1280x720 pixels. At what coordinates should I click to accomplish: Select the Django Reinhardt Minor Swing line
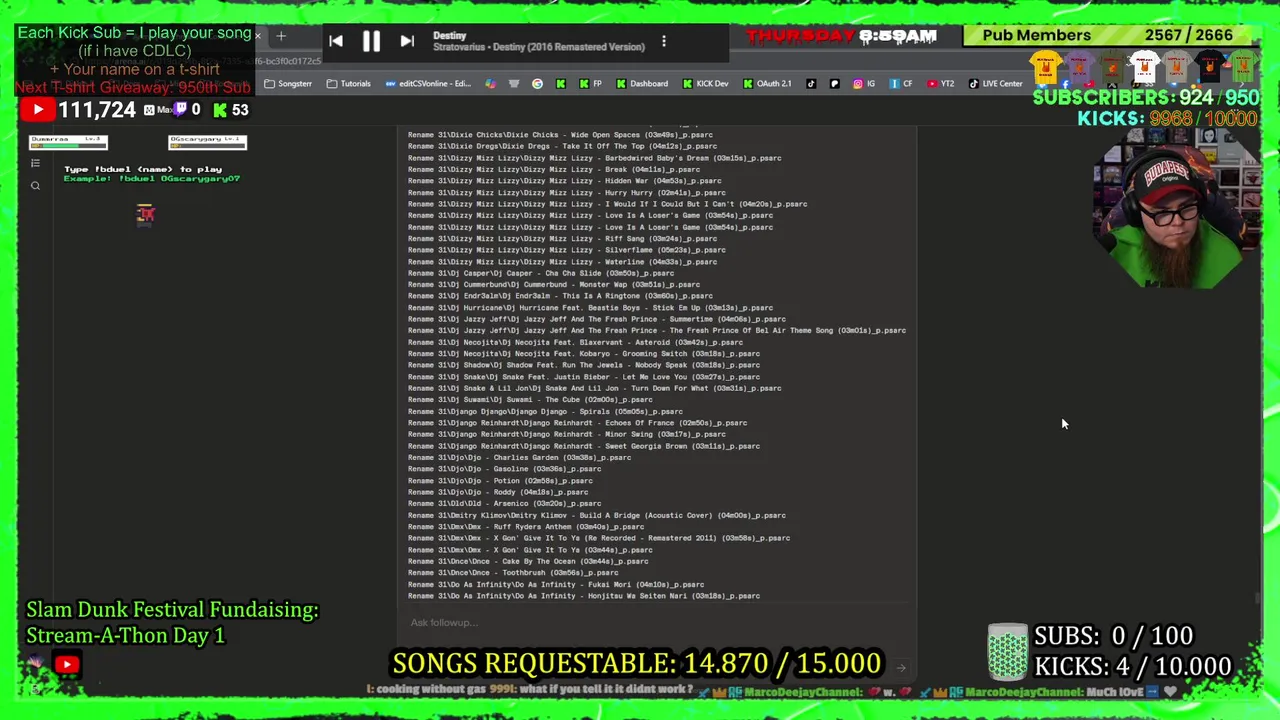click(566, 434)
